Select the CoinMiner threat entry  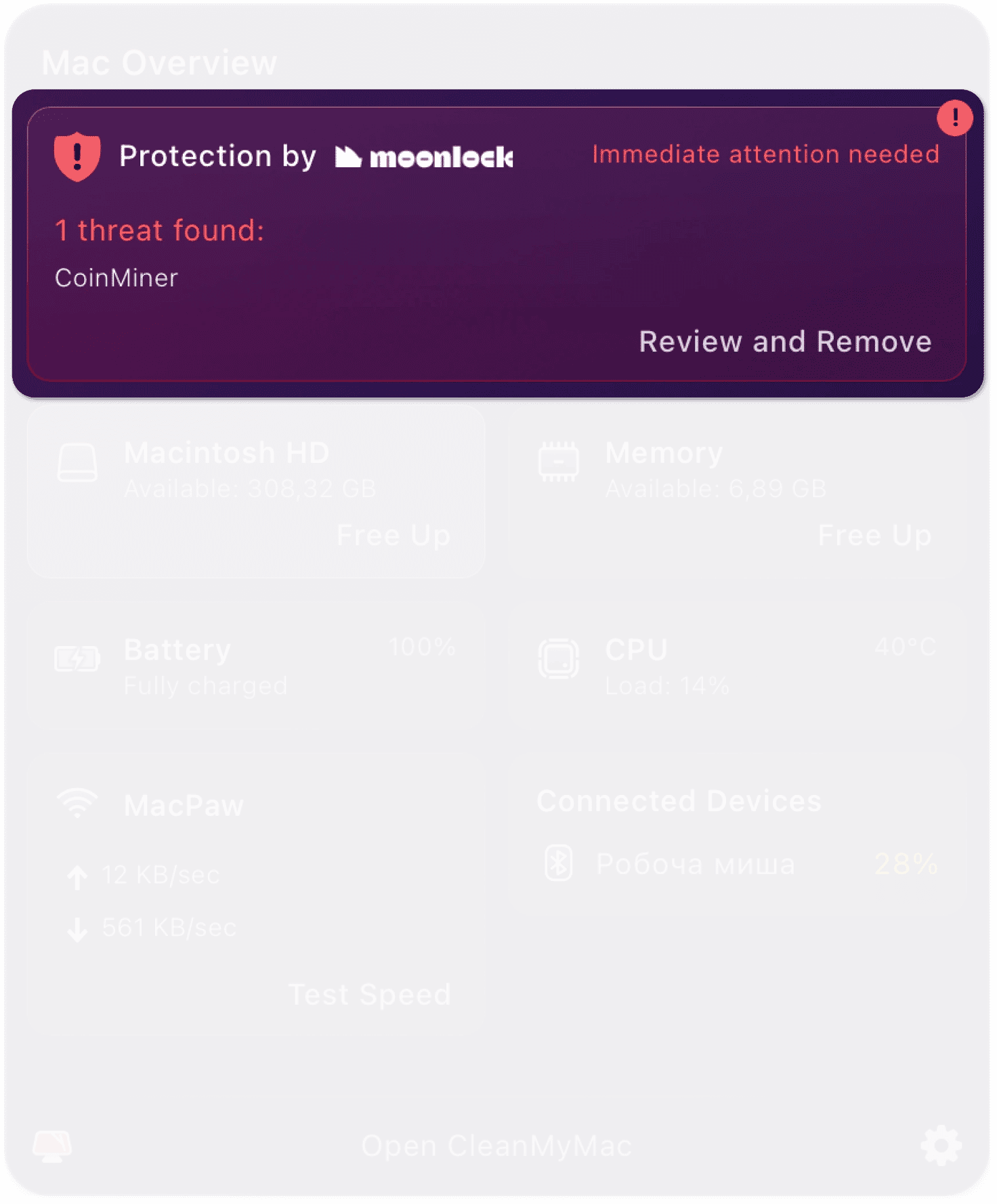116,278
